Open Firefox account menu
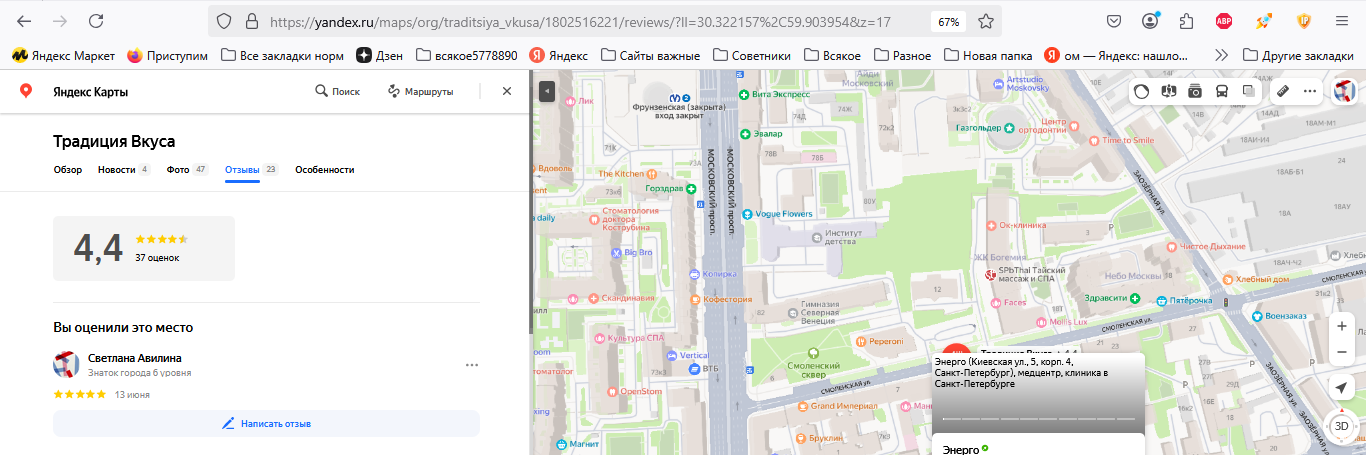This screenshot has width=1366, height=455. tap(1151, 21)
